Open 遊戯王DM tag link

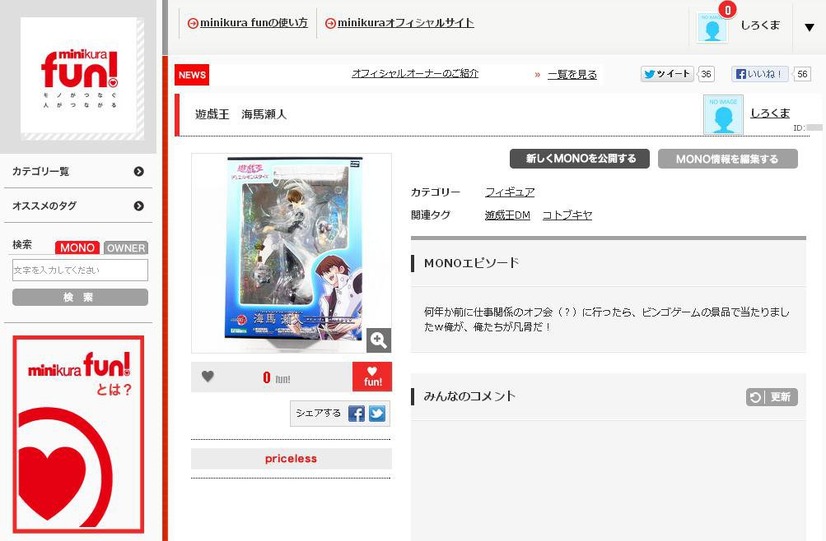507,215
